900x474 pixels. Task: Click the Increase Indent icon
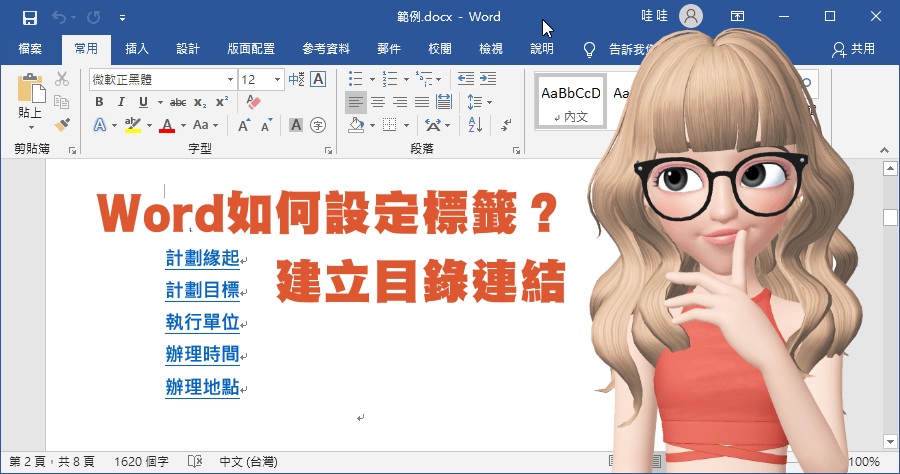point(488,79)
